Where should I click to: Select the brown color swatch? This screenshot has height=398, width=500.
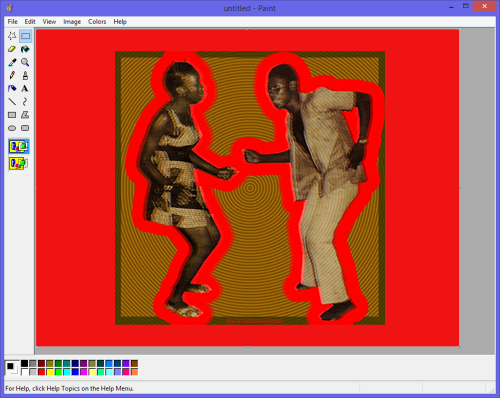(x=134, y=363)
